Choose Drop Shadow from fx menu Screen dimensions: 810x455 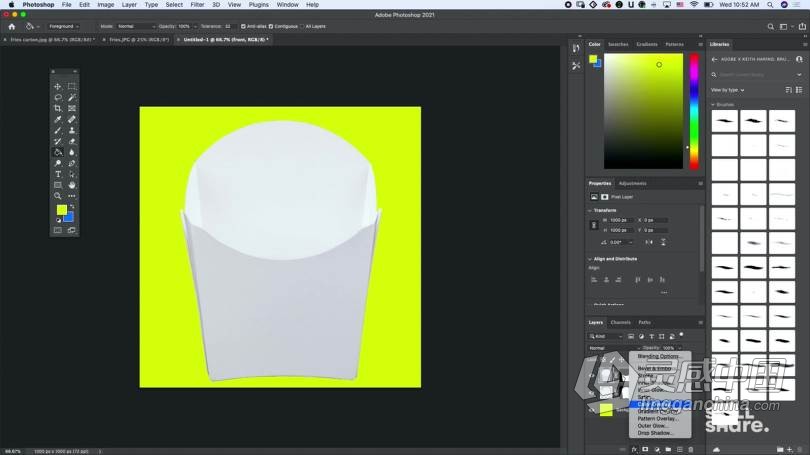click(655, 433)
